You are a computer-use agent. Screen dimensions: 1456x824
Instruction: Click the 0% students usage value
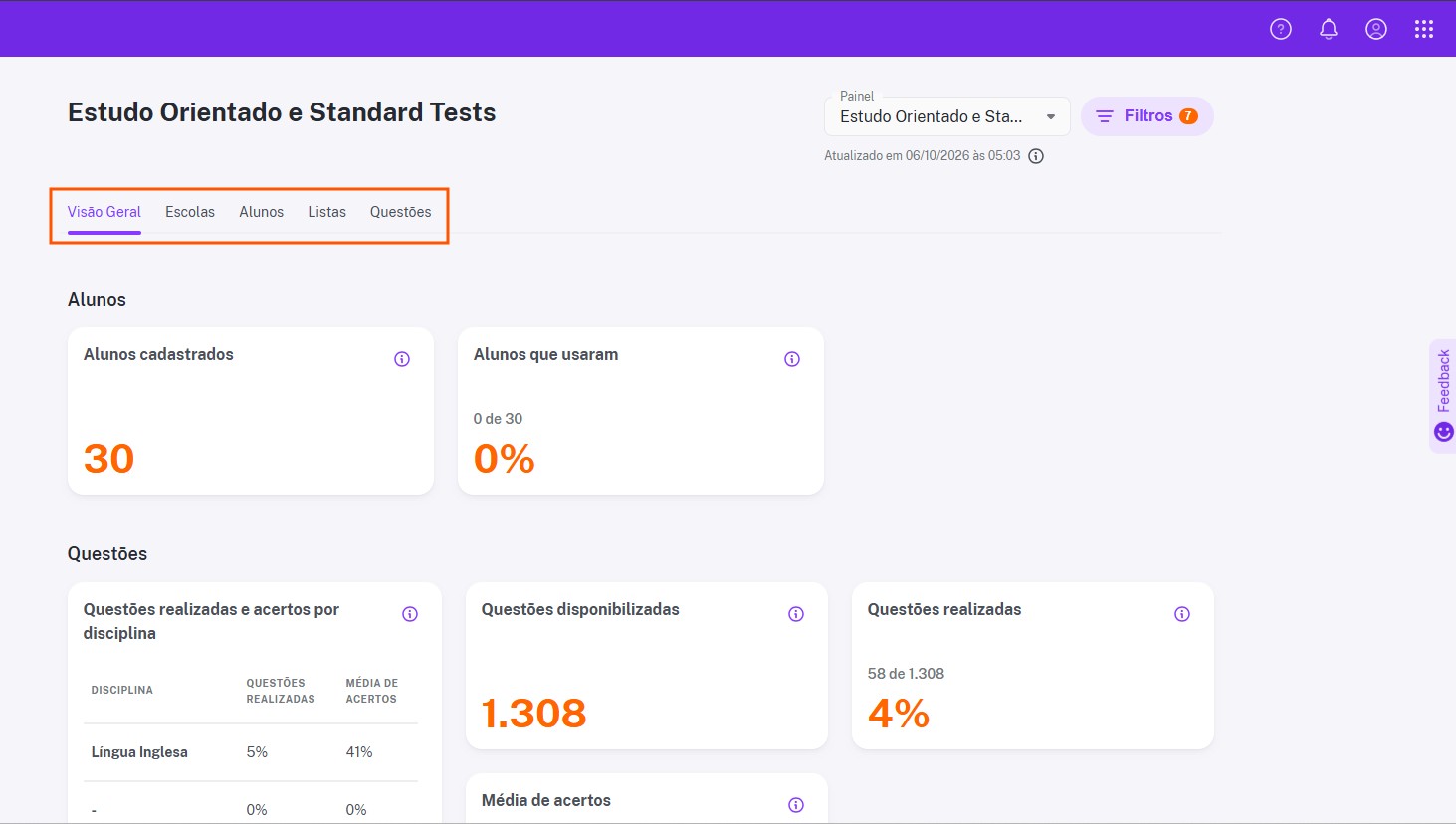tap(505, 459)
